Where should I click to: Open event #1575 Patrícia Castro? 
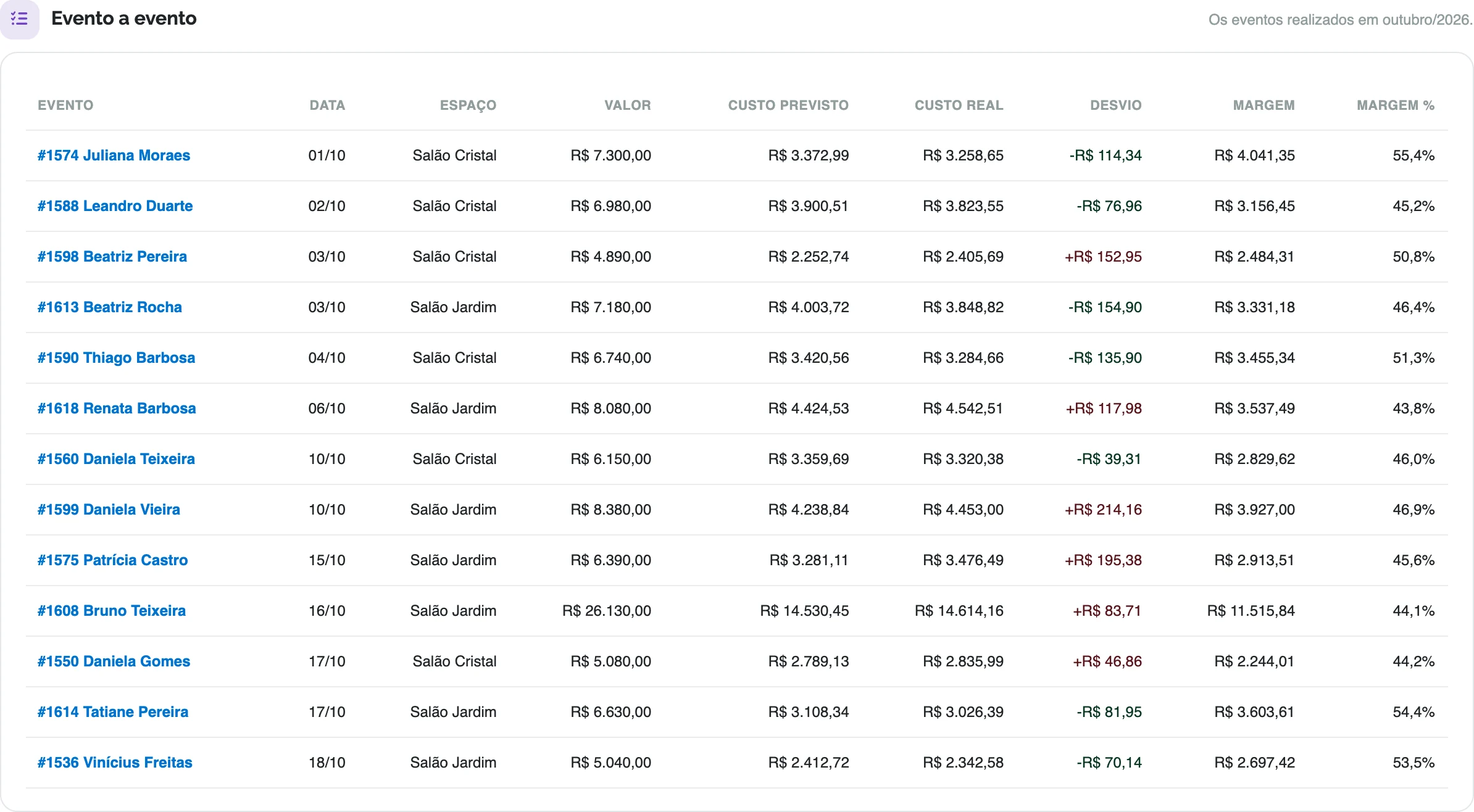pos(112,560)
